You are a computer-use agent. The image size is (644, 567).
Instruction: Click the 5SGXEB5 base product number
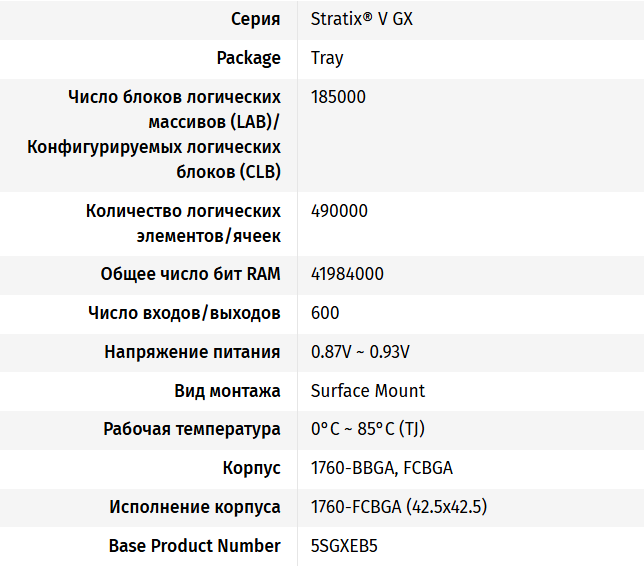(x=344, y=546)
